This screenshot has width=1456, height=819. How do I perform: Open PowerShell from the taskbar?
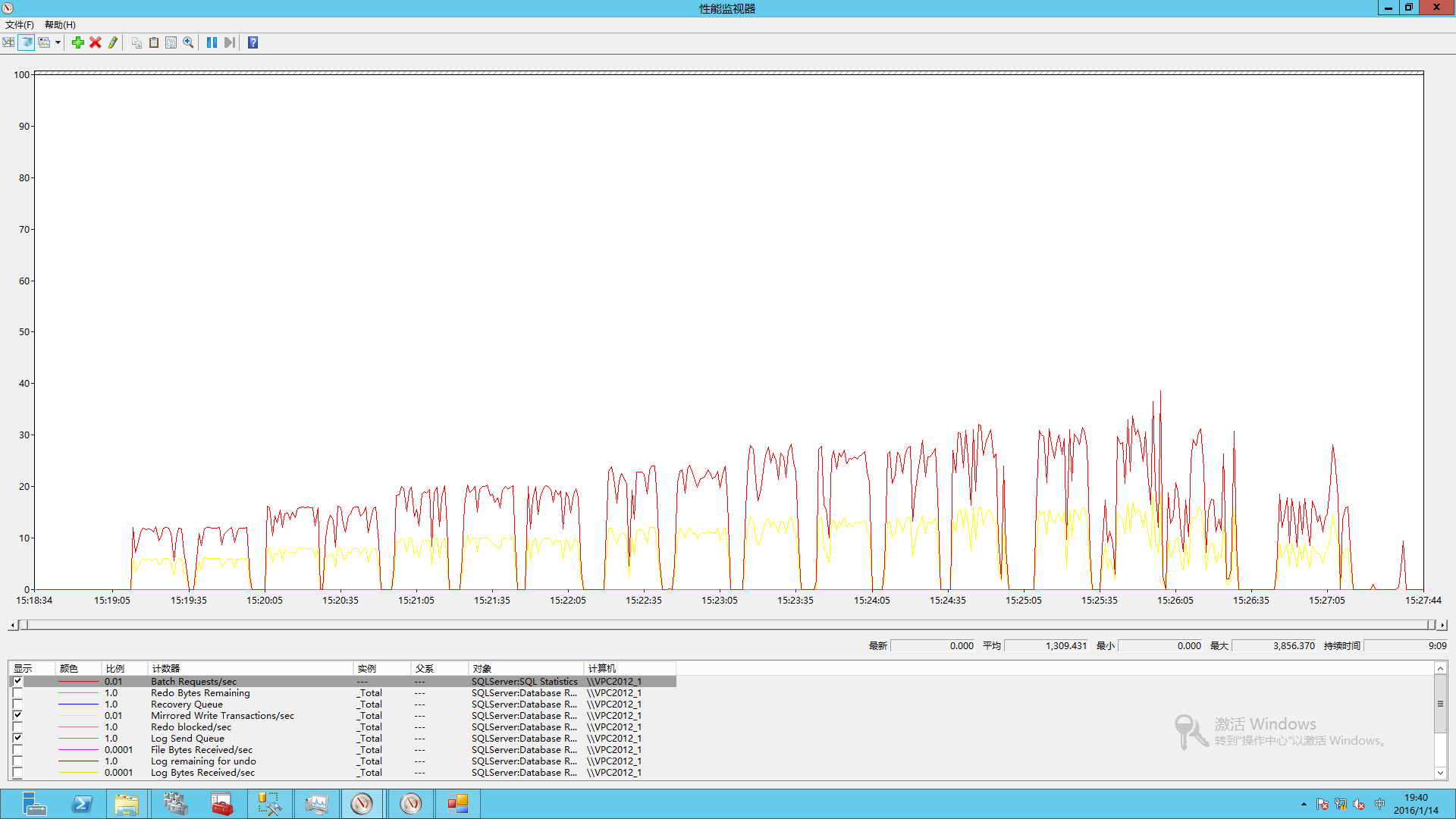[81, 804]
